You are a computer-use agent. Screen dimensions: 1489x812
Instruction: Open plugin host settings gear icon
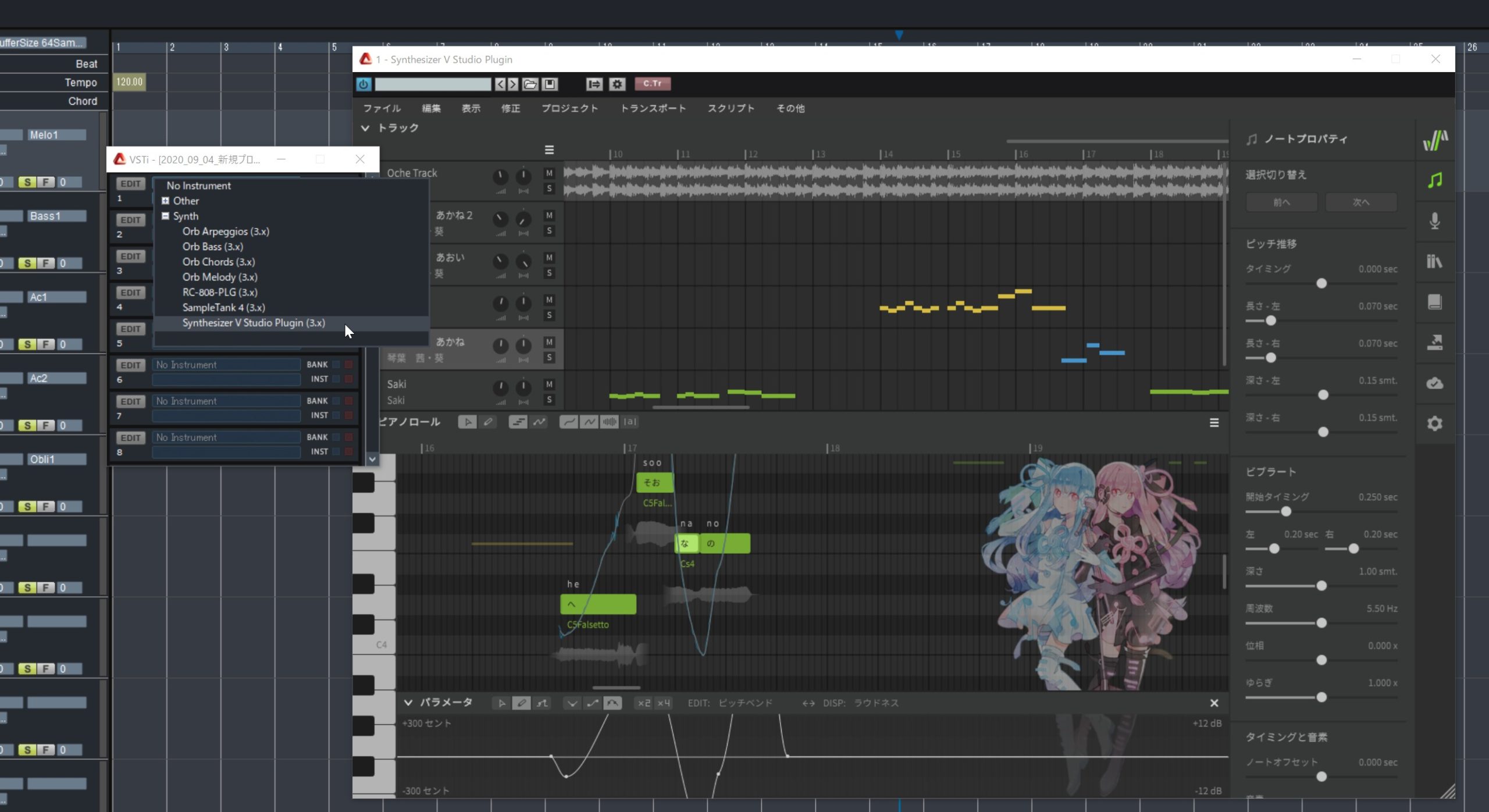pos(617,84)
